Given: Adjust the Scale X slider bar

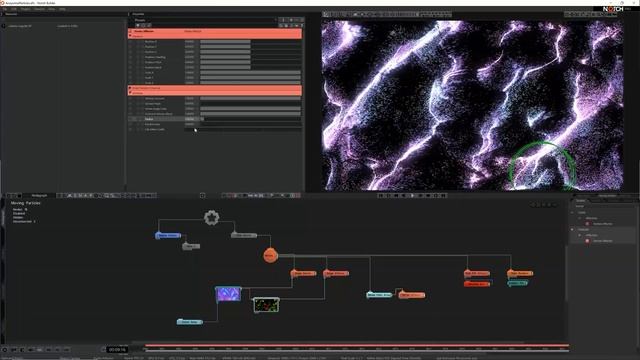Looking at the screenshot, I should 251,73.
